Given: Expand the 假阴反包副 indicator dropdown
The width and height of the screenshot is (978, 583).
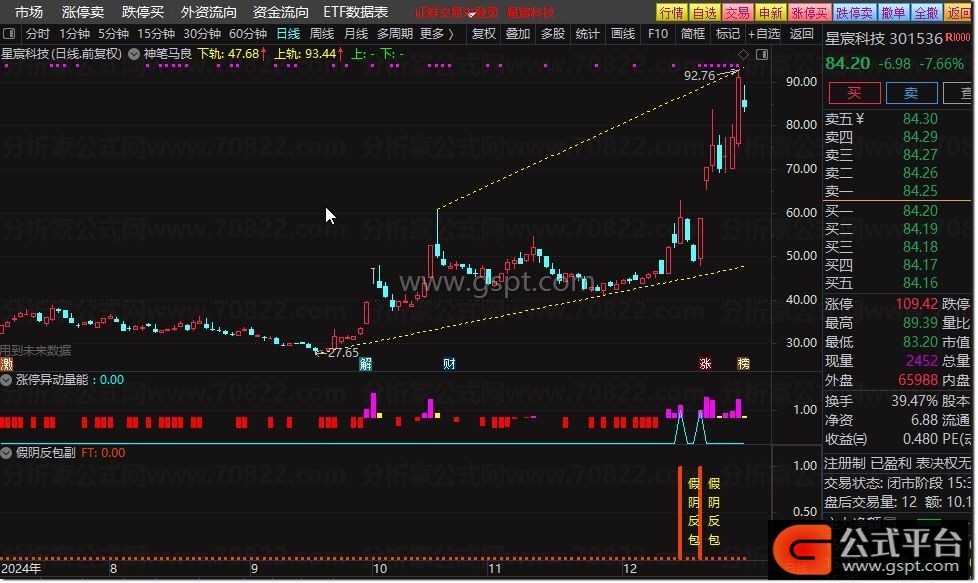Looking at the screenshot, I should pos(6,453).
